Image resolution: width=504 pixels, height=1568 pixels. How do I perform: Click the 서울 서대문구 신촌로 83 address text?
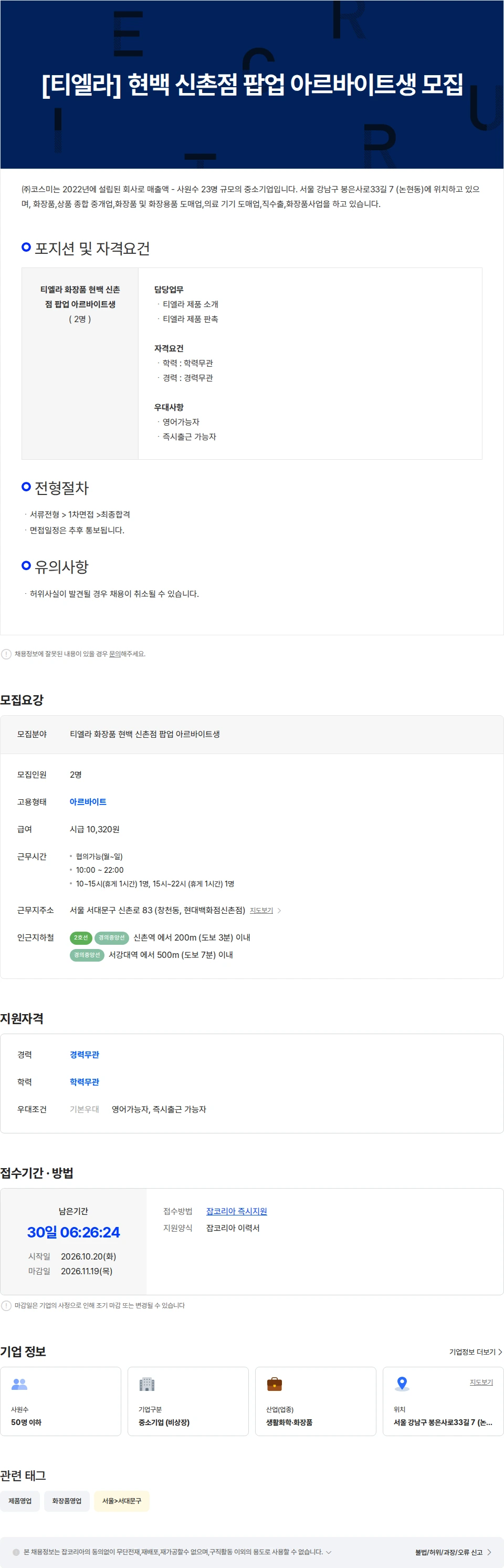(157, 910)
